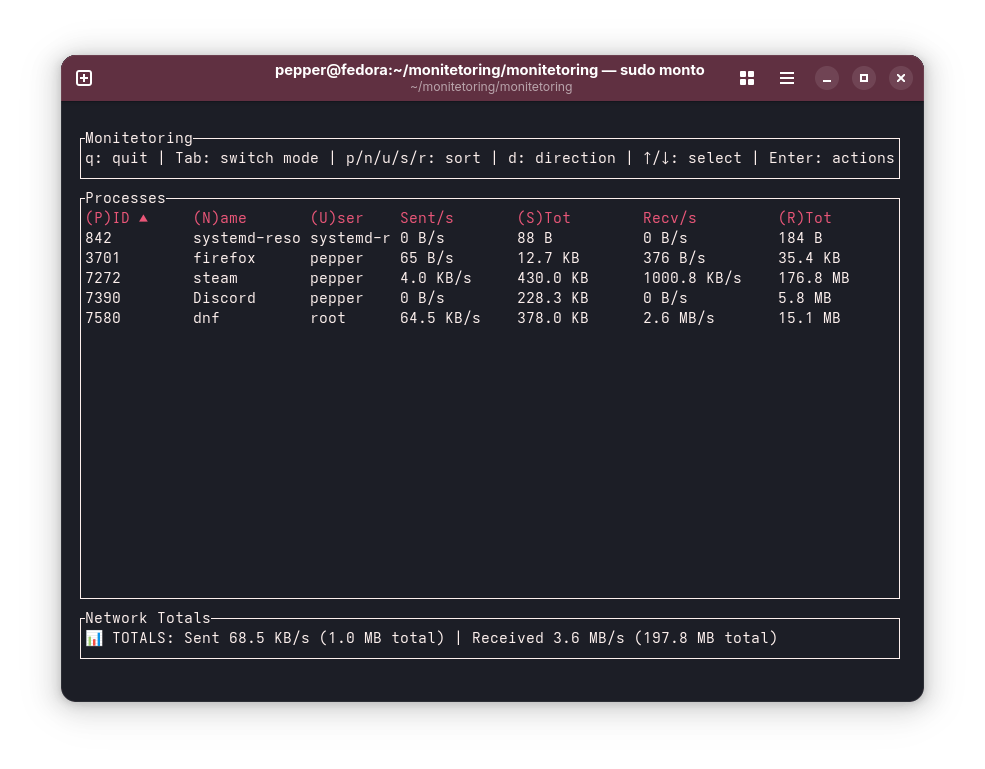Click PID 7390 in the process list

click(x=103, y=298)
